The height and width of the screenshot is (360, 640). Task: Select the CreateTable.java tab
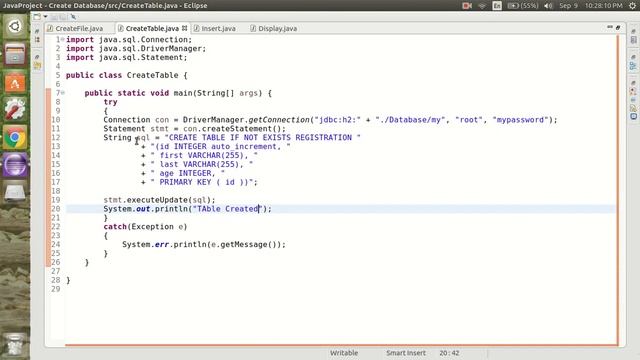pos(152,29)
